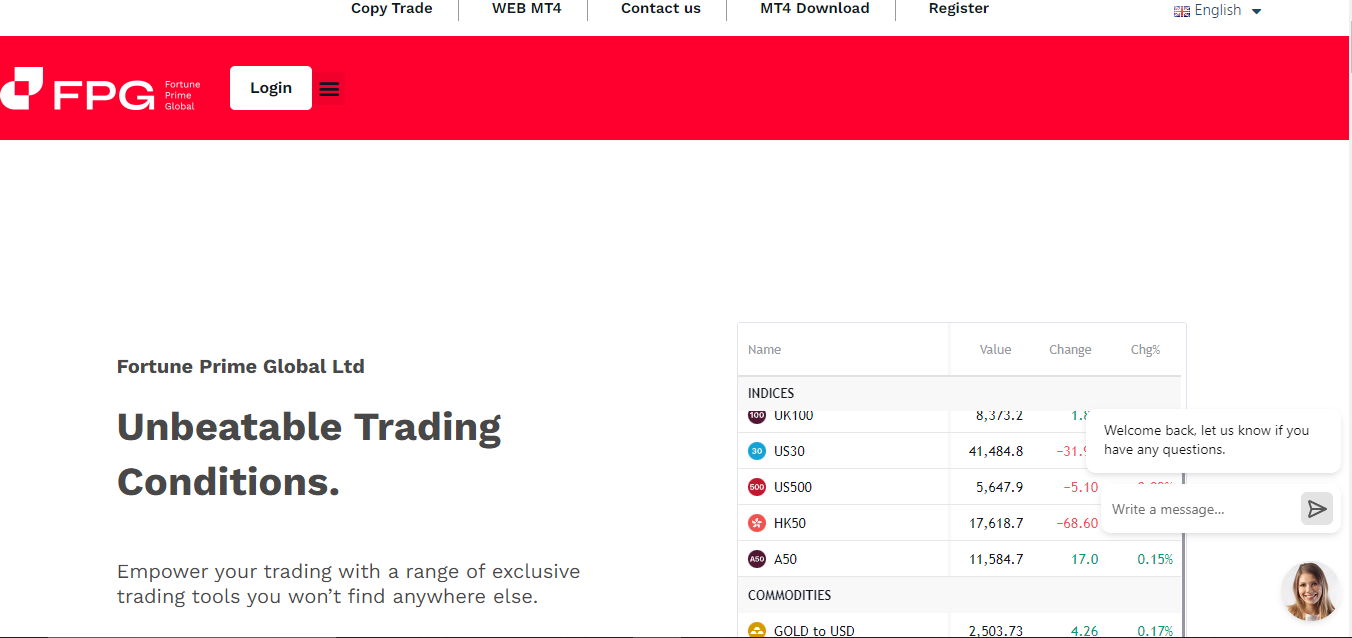
Task: Click the Empower your trading paragraph
Action: coord(349,584)
